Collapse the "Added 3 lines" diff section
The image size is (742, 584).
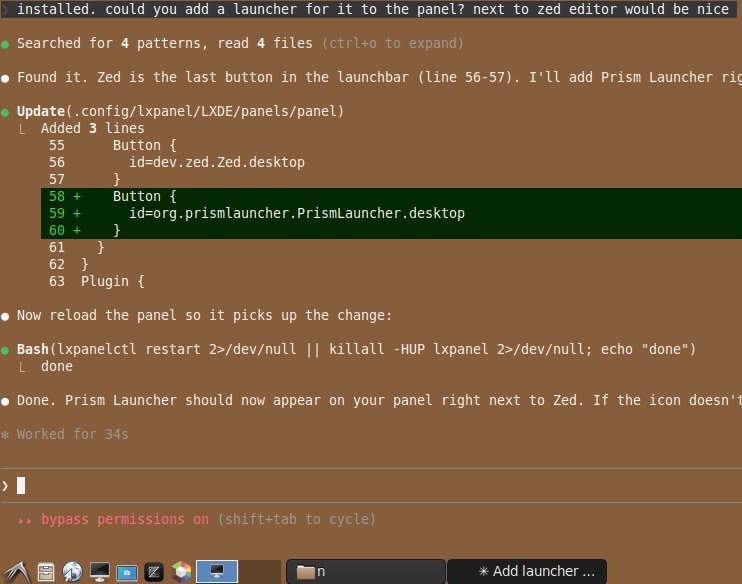92,128
